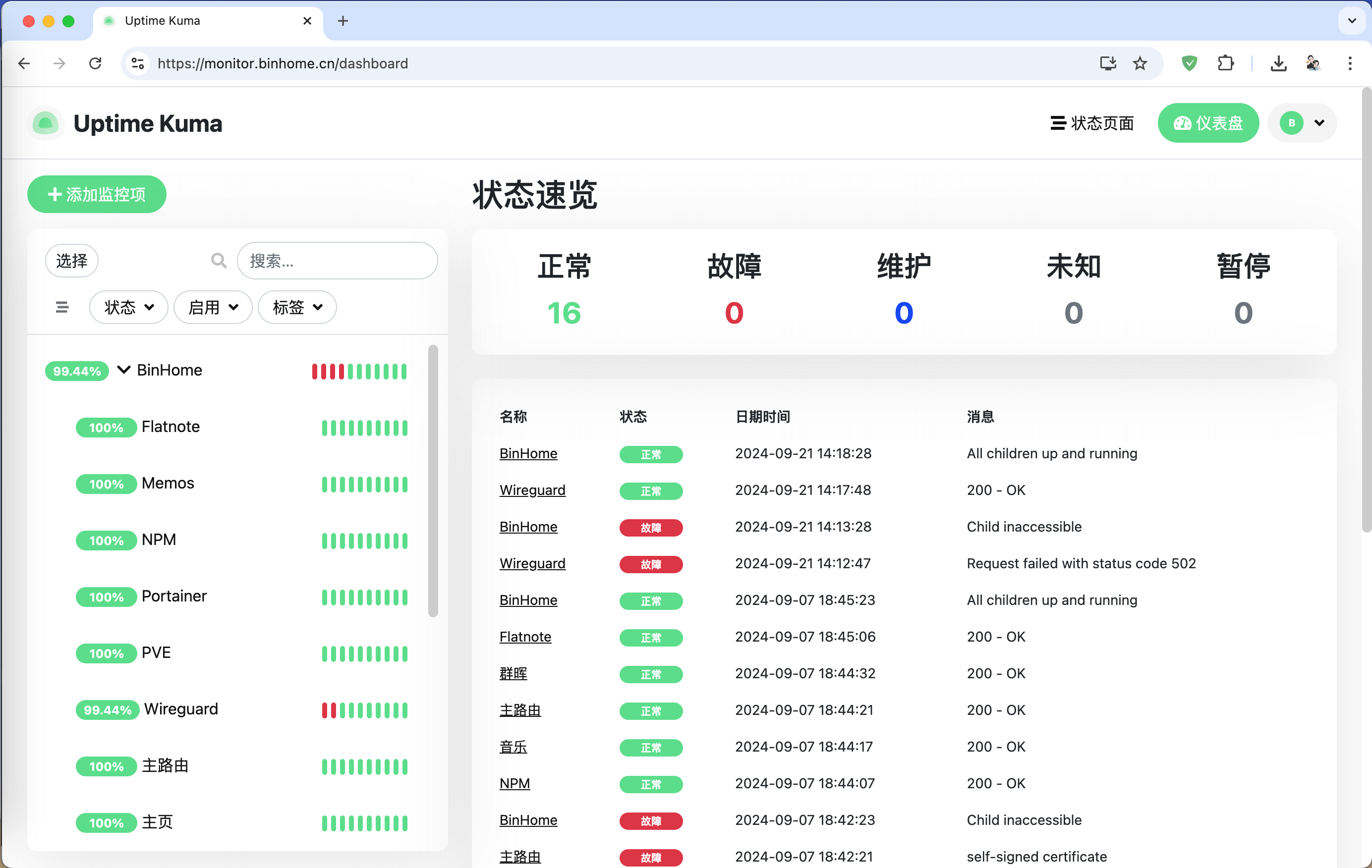The width and height of the screenshot is (1372, 868).
Task: Click the 日期时间 column header
Action: click(762, 417)
